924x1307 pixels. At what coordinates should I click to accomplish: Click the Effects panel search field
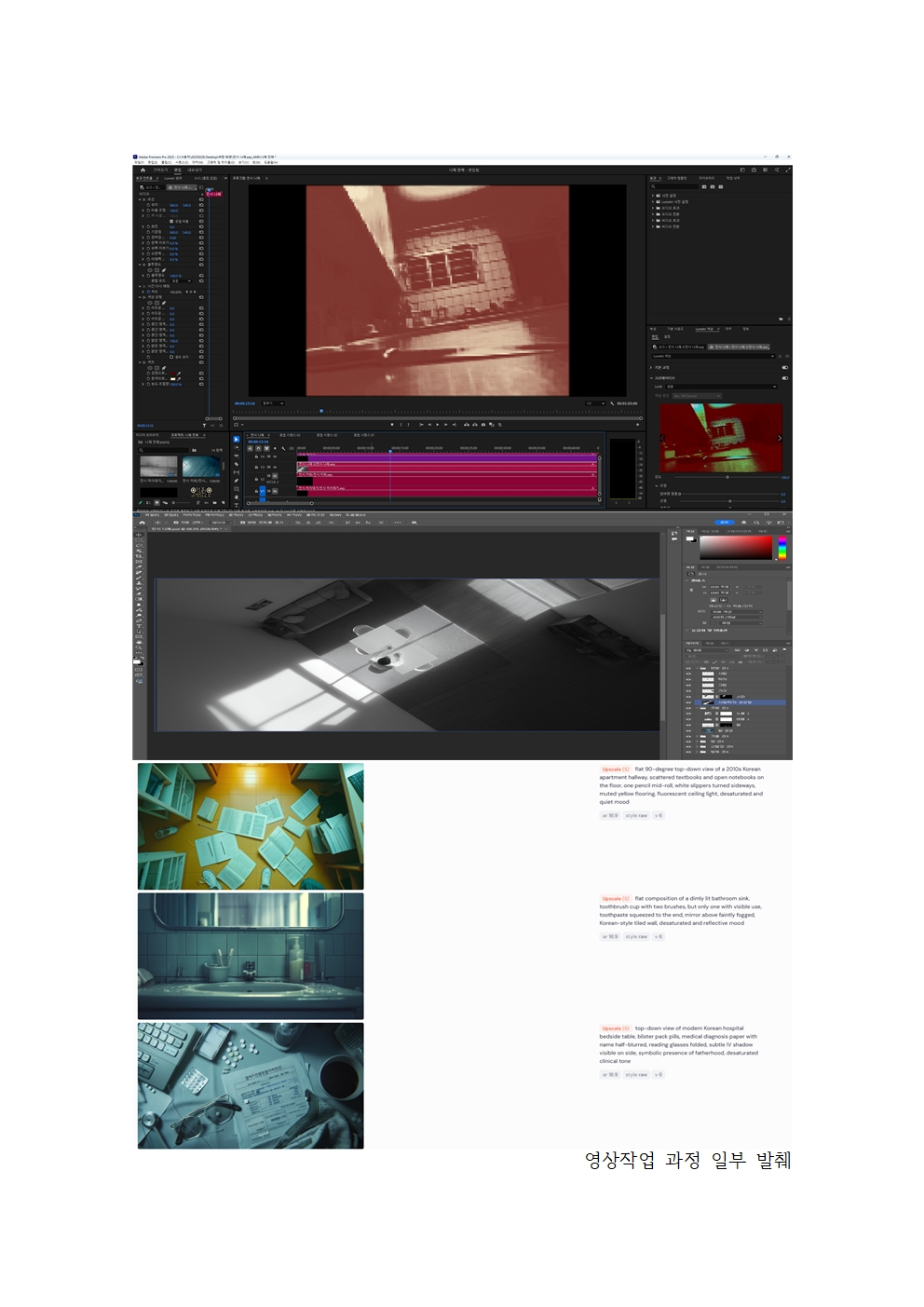click(674, 186)
